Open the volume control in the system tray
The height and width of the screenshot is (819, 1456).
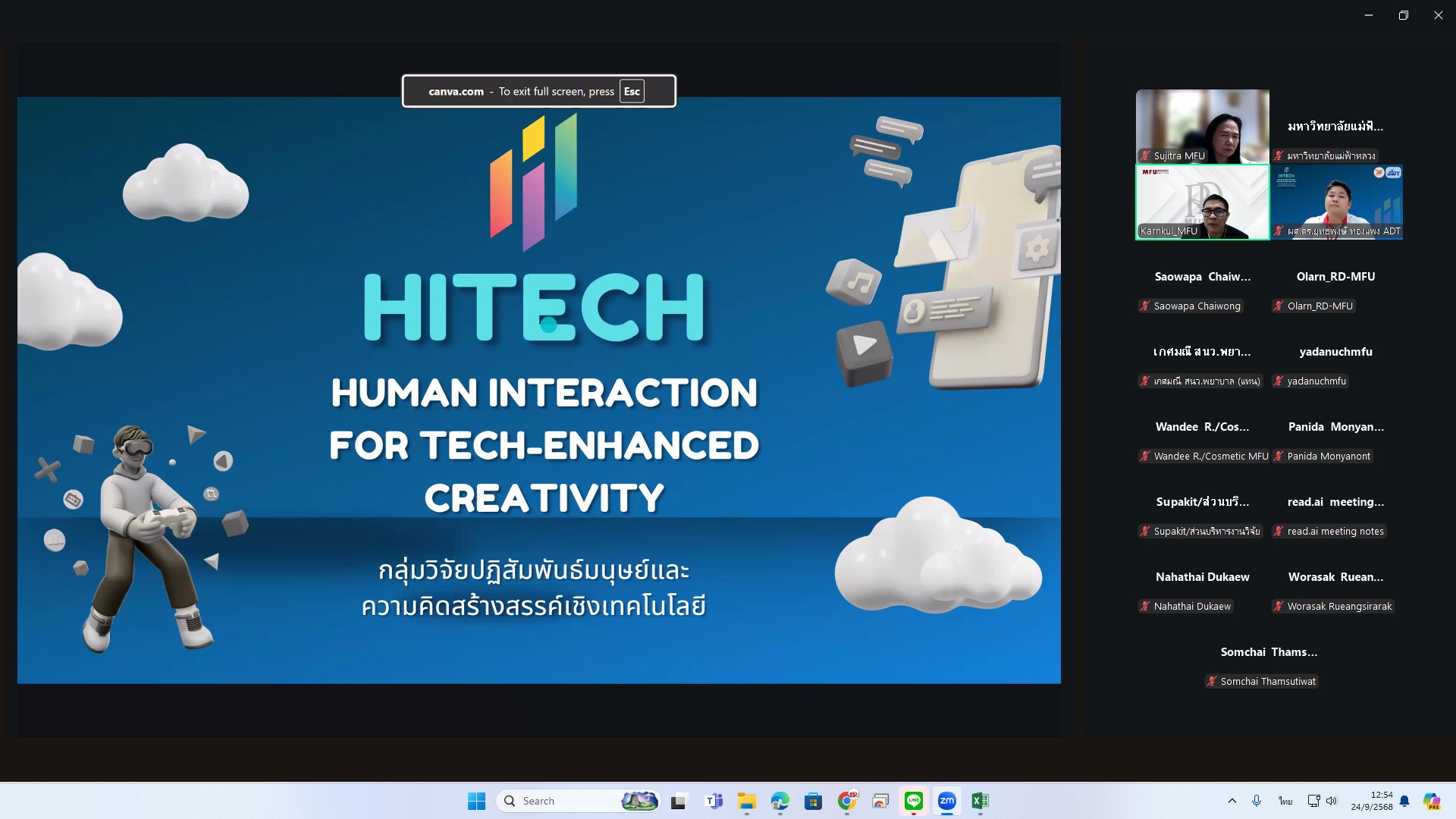coord(1332,801)
